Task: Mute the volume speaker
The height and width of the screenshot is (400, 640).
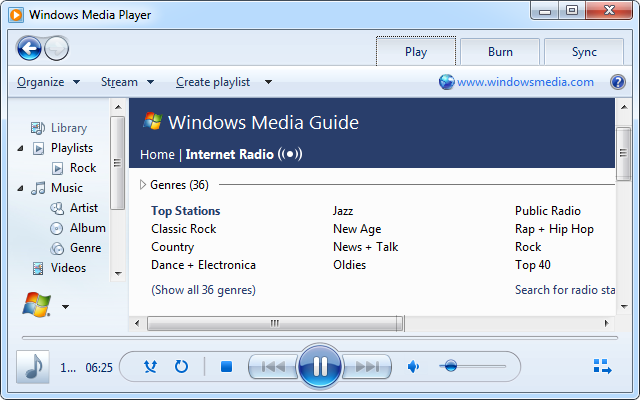Action: pos(413,367)
